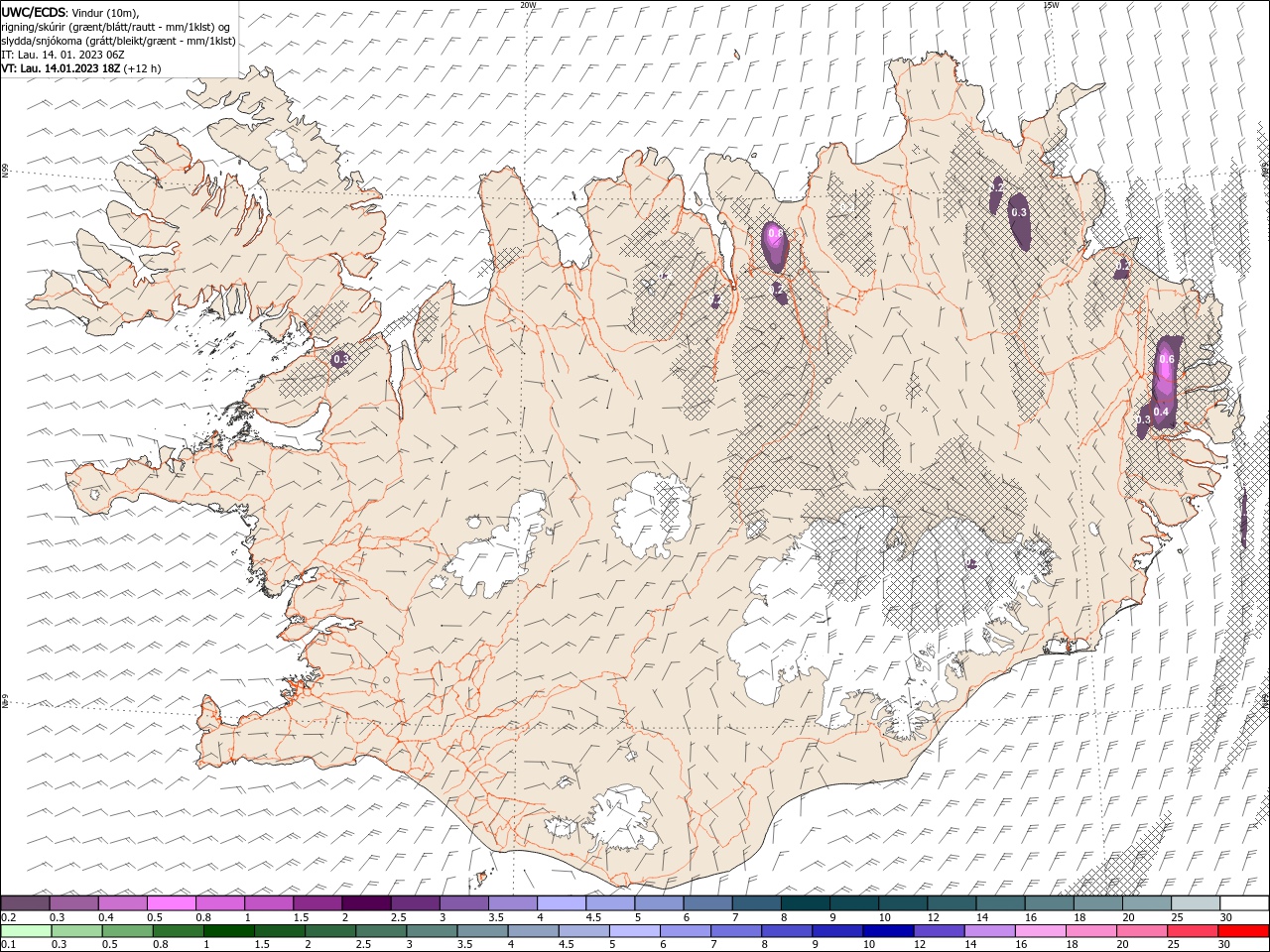Click the UWC/ECDS title text
The width and height of the screenshot is (1270, 952).
click(x=33, y=11)
